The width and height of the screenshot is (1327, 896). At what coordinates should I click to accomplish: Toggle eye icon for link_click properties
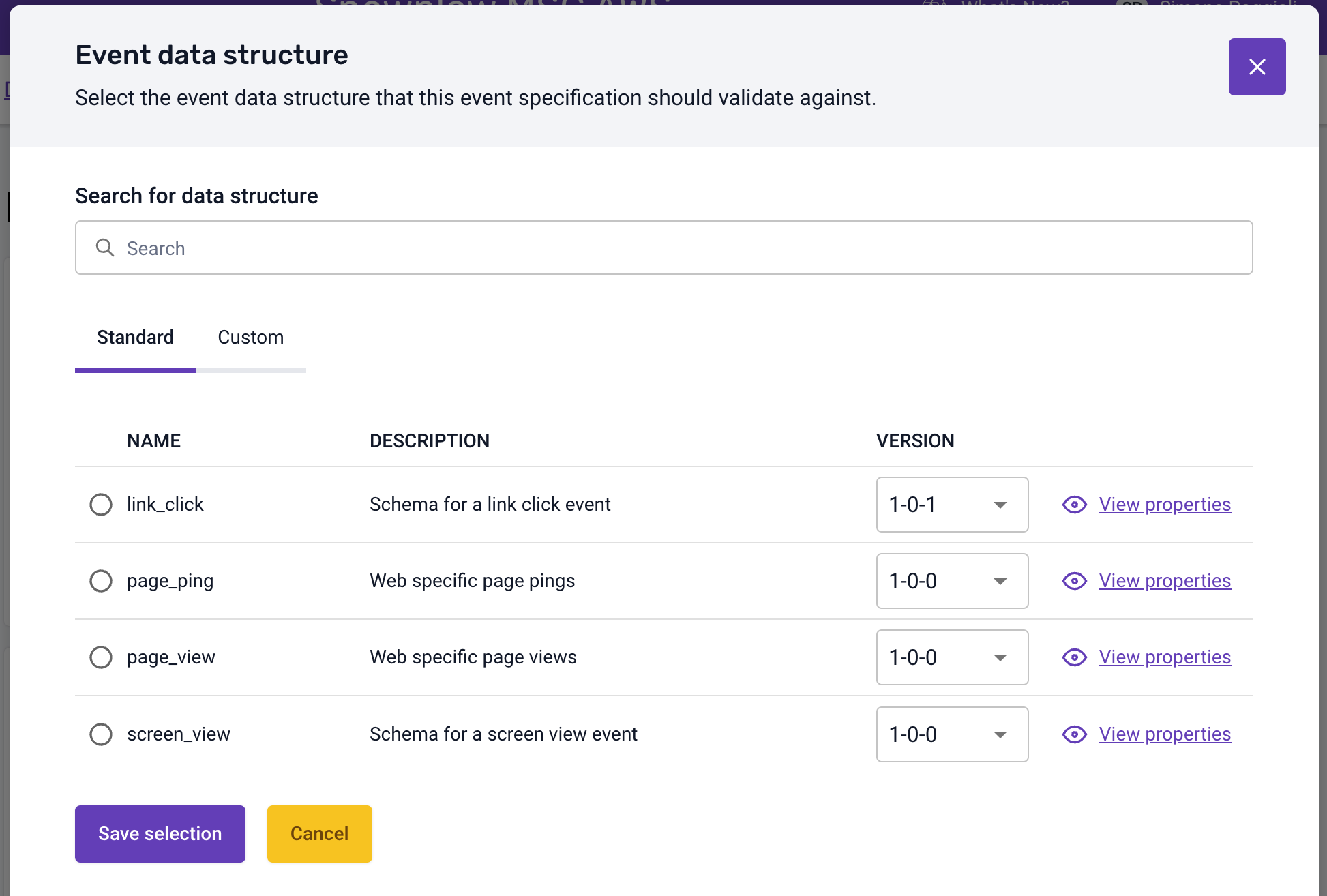[x=1074, y=504]
